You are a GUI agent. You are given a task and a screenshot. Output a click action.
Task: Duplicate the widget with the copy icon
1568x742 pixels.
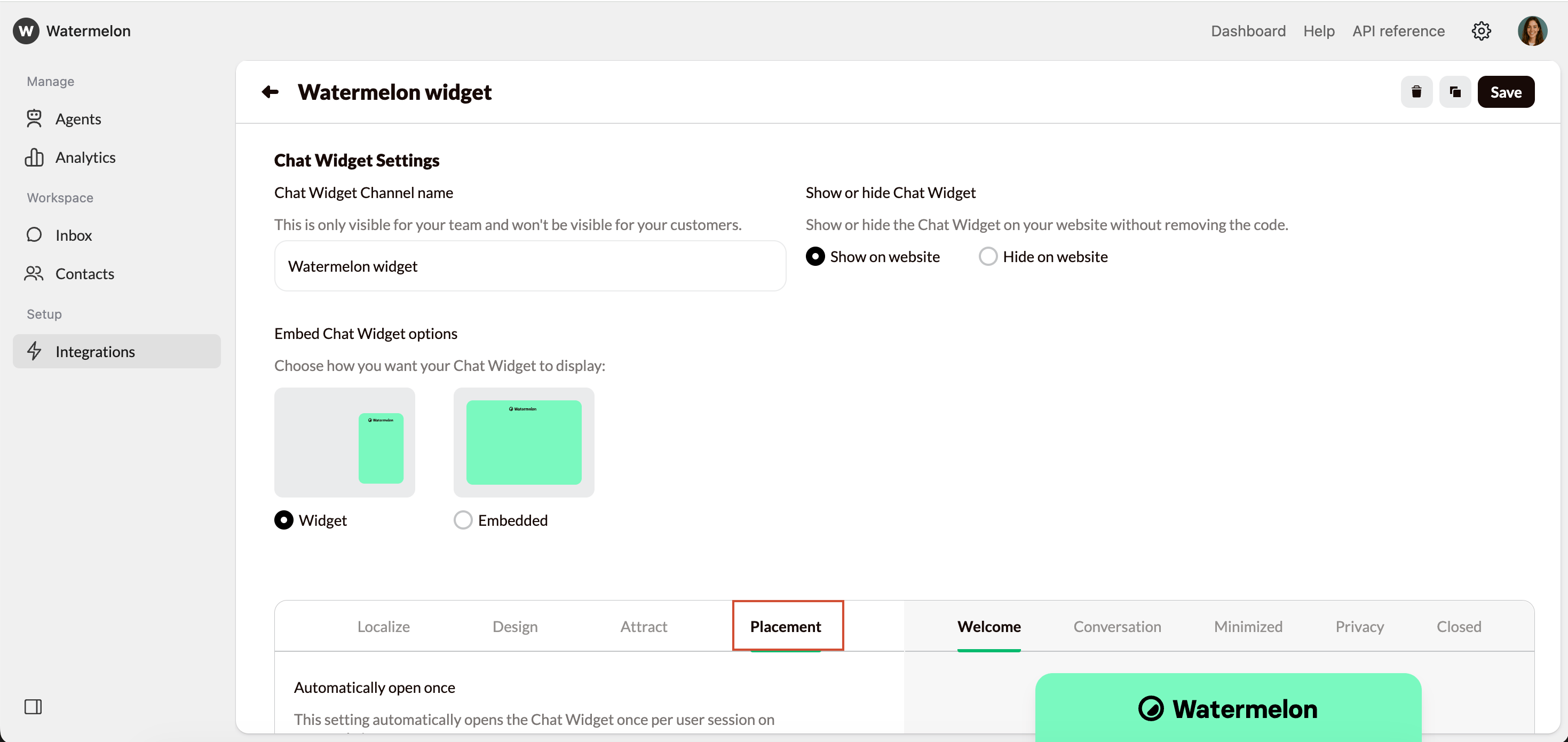tap(1455, 92)
